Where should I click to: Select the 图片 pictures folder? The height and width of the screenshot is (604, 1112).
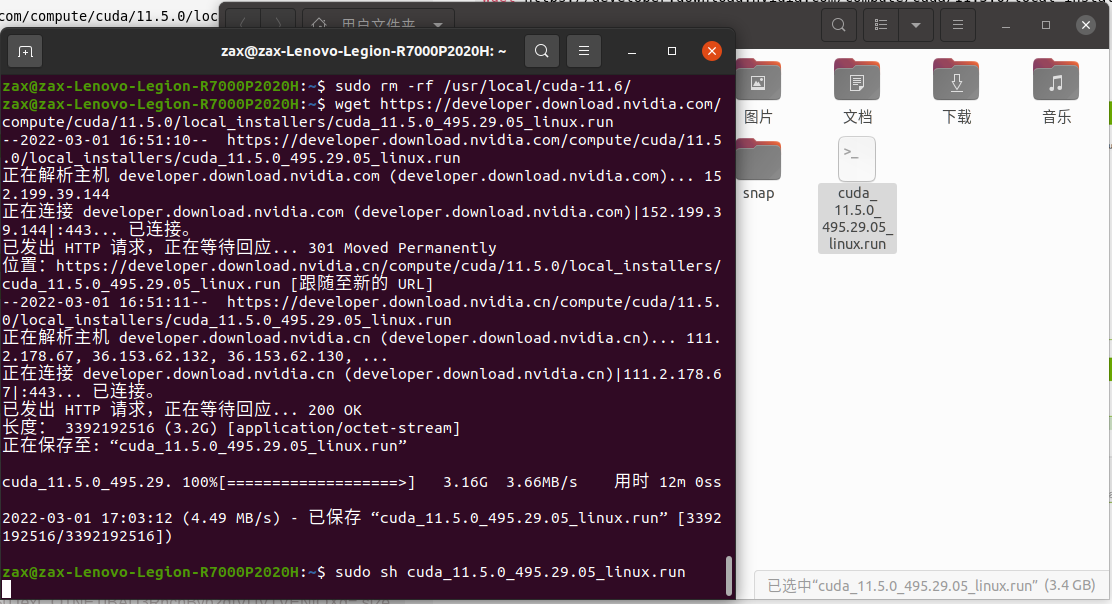click(758, 92)
